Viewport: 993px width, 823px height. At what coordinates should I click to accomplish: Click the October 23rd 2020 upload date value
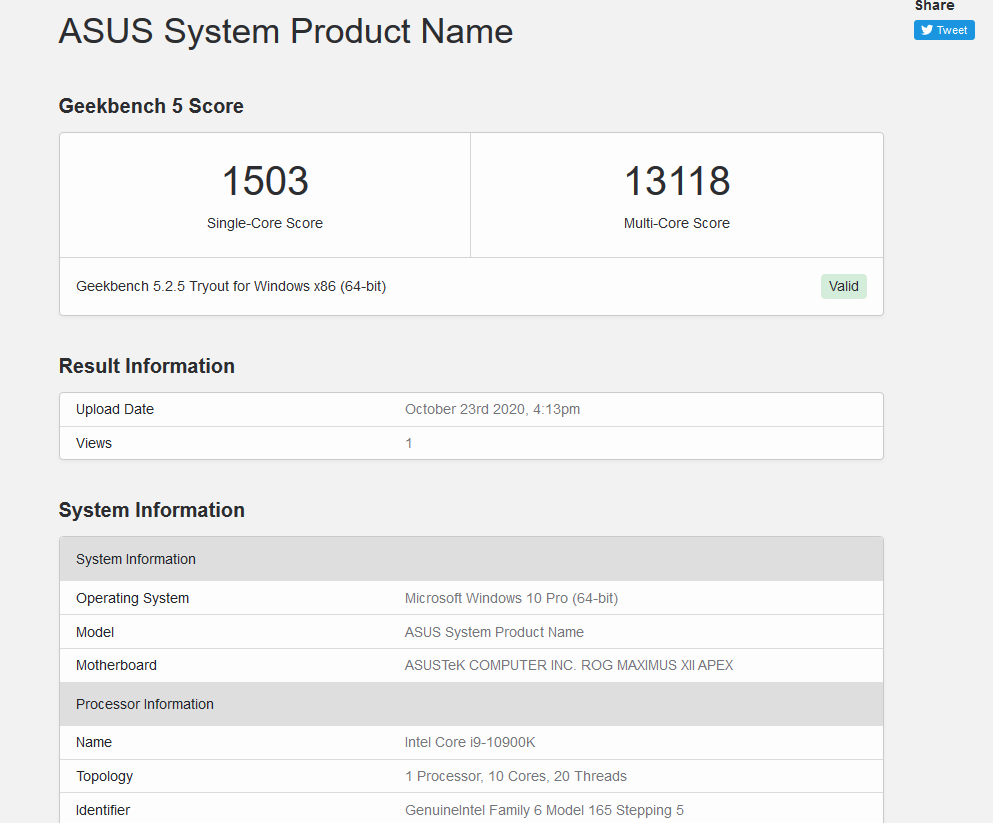click(x=492, y=409)
